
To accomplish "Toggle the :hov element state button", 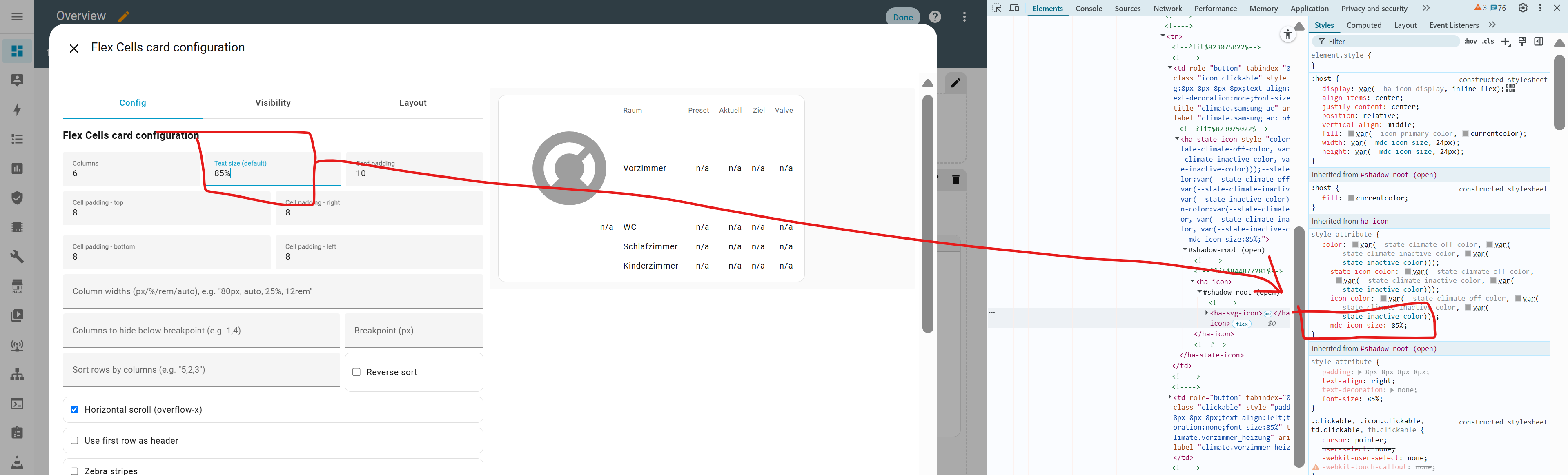I will (x=1470, y=41).
